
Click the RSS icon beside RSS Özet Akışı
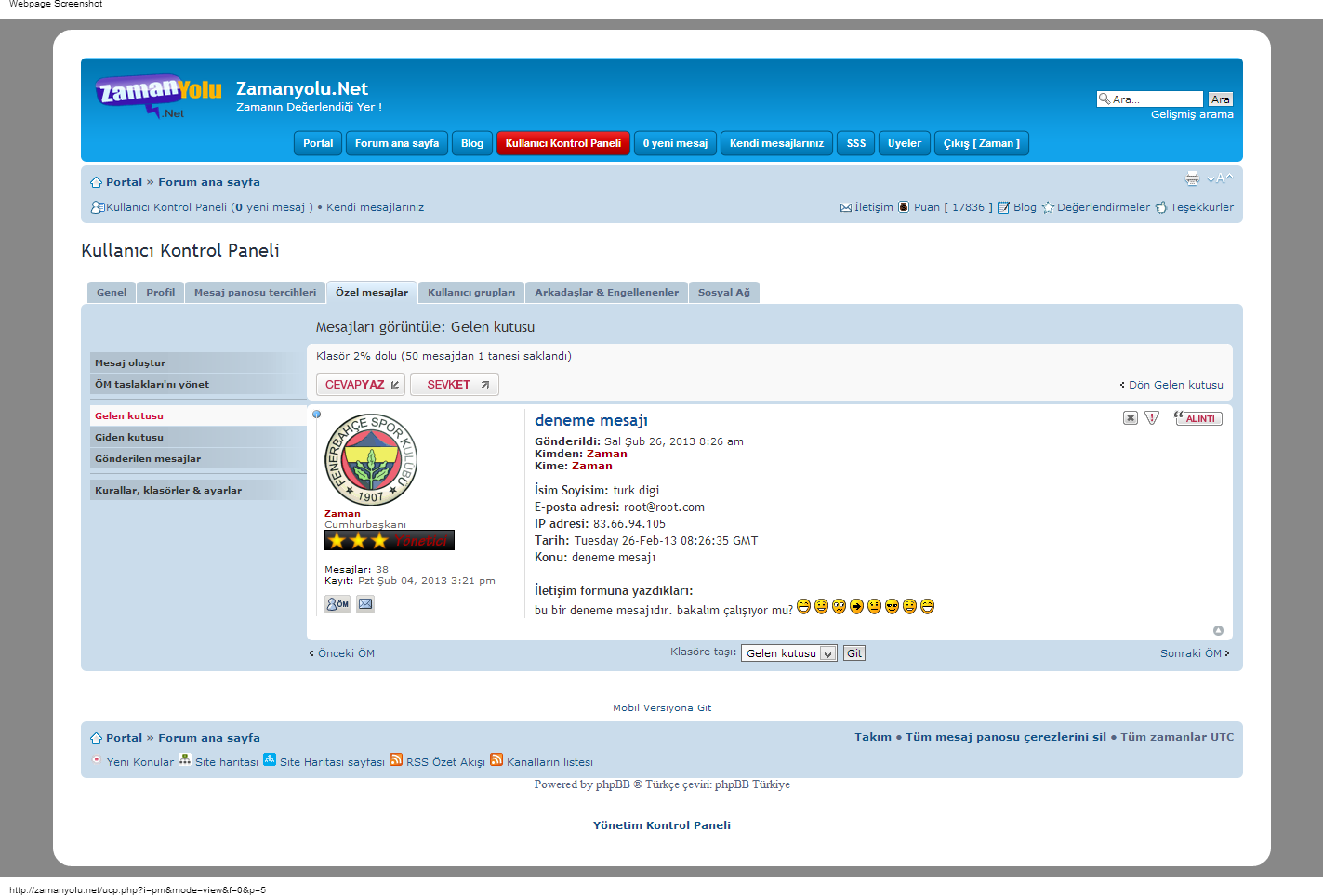pos(396,759)
